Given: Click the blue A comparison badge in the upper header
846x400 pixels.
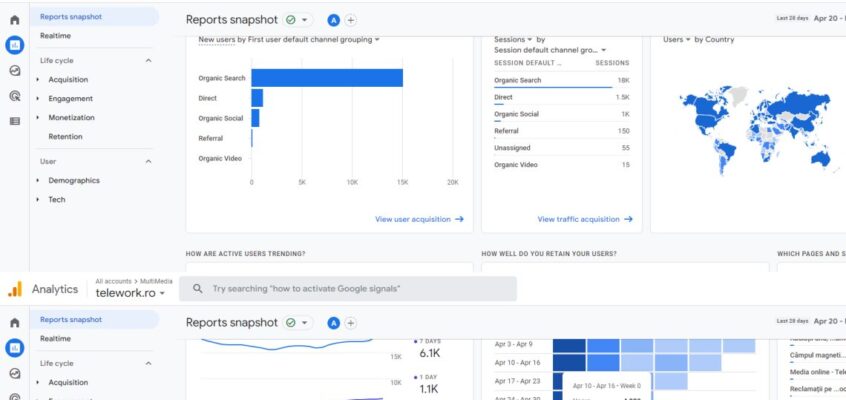Looking at the screenshot, I should pyautogui.click(x=333, y=21).
